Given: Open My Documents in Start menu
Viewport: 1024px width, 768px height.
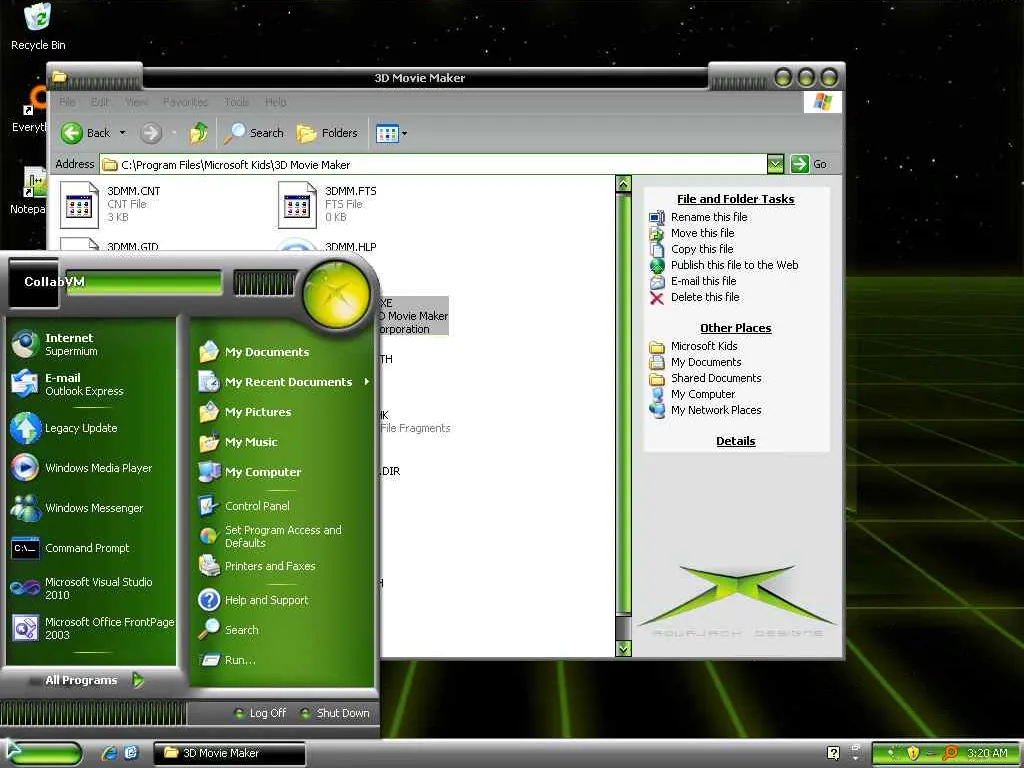Looking at the screenshot, I should pyautogui.click(x=283, y=352).
